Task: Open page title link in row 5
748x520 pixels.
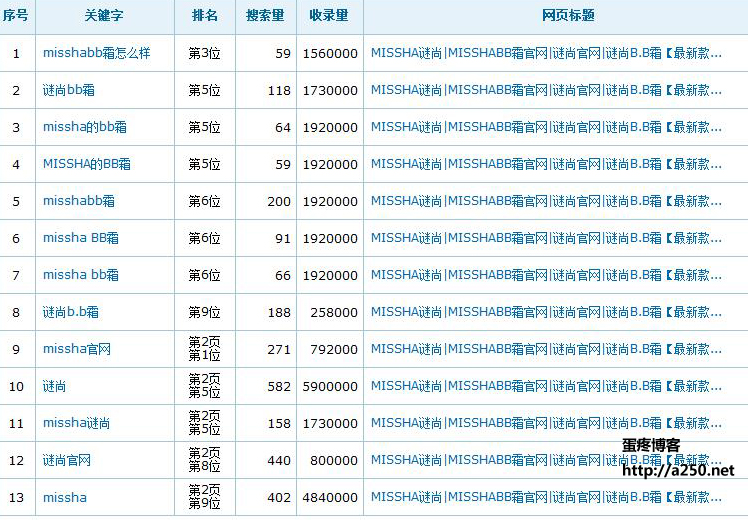Action: click(546, 201)
